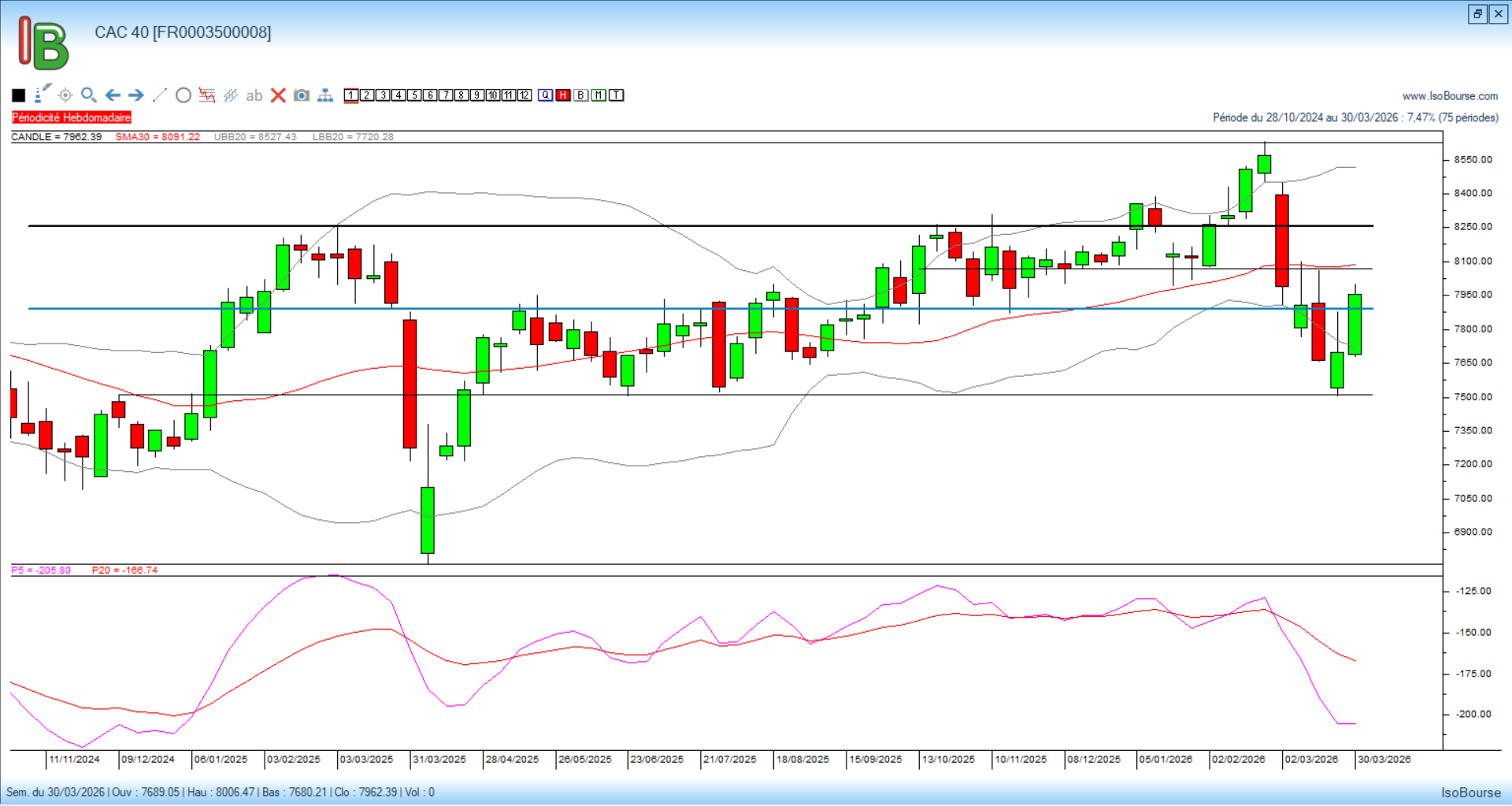1512x806 pixels.
Task: Click the right arrow to scroll forward
Action: tap(136, 95)
